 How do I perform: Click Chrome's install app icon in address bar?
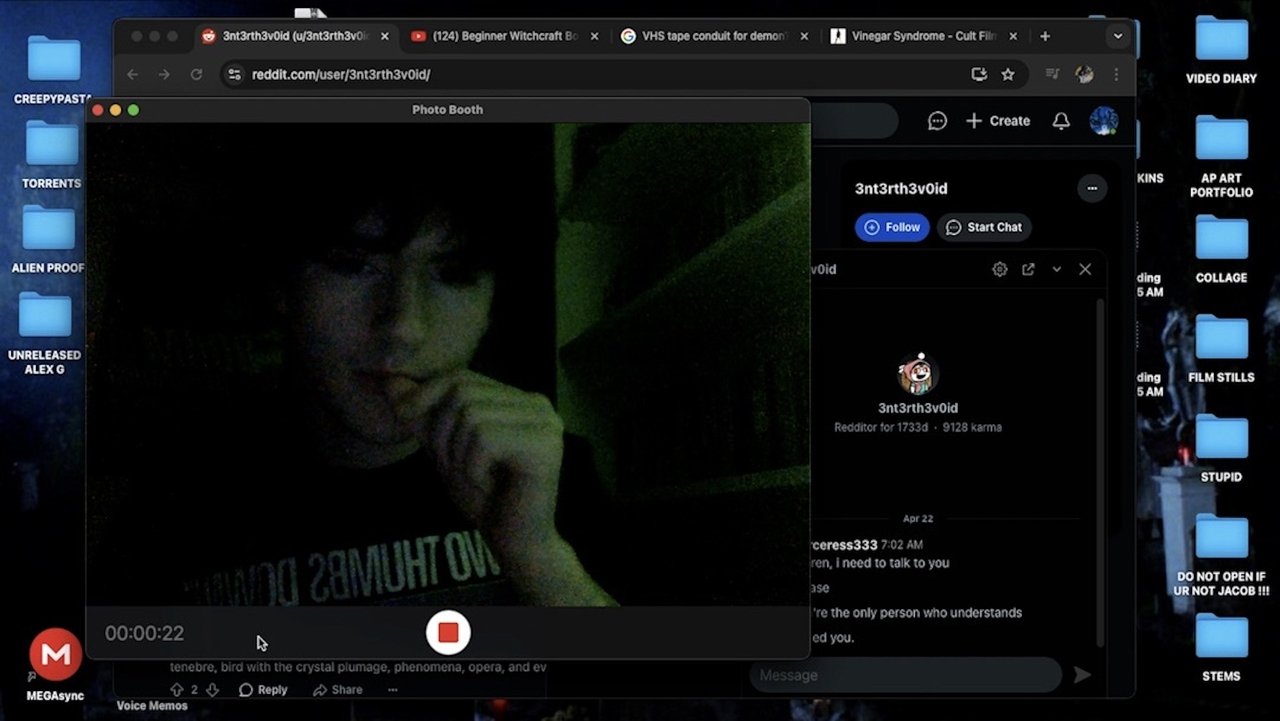979,74
